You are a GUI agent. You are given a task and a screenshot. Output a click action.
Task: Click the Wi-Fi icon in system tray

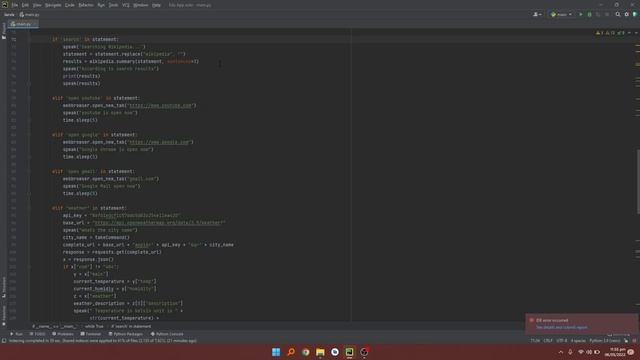[x=580, y=352]
